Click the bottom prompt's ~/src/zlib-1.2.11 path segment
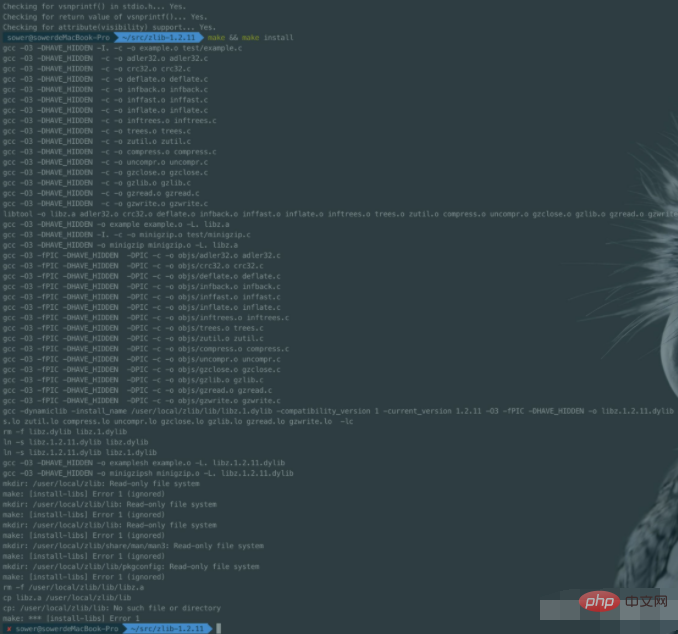This screenshot has height=634, width=678. 168,628
